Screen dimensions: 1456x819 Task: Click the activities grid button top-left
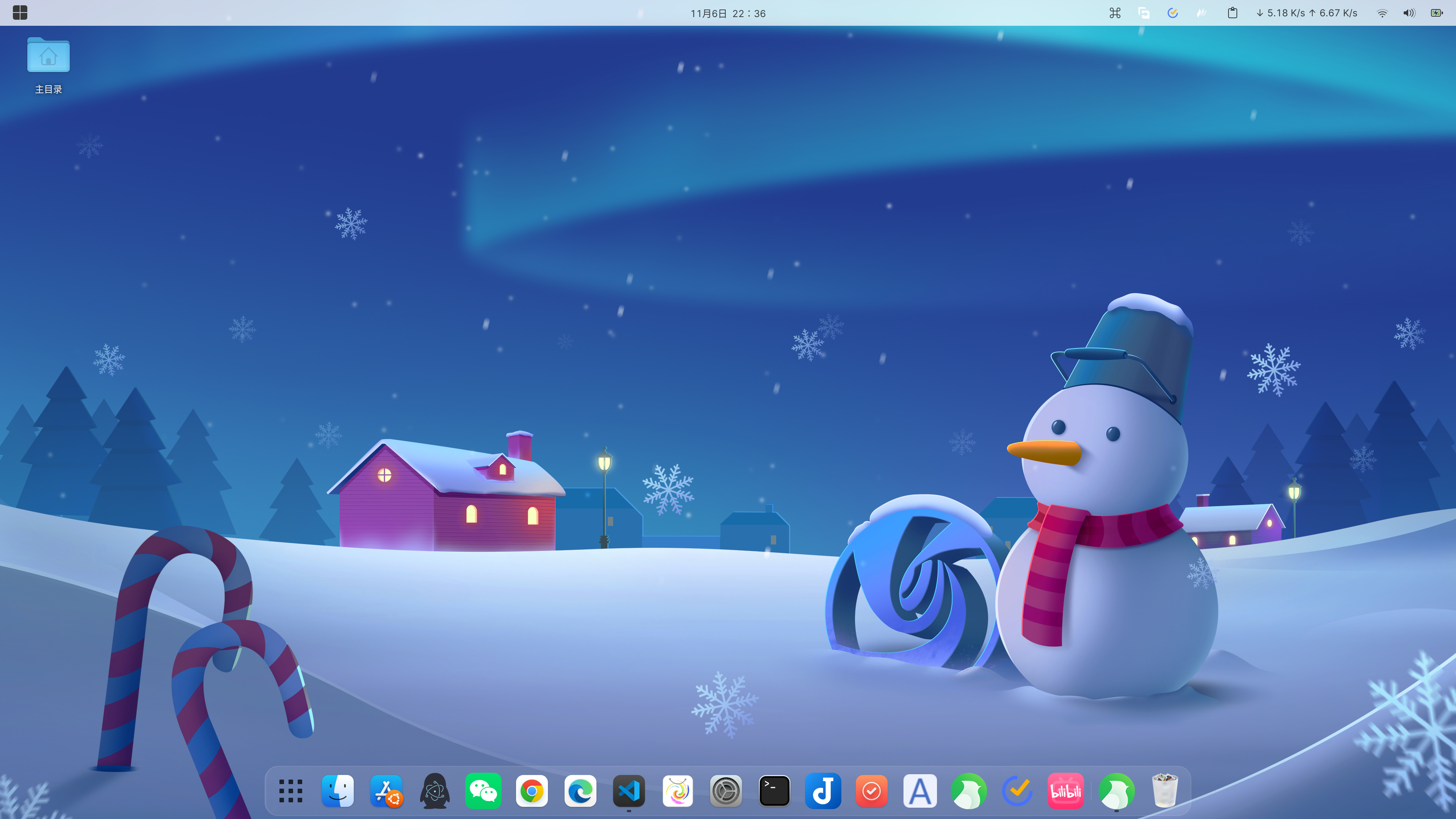click(20, 13)
